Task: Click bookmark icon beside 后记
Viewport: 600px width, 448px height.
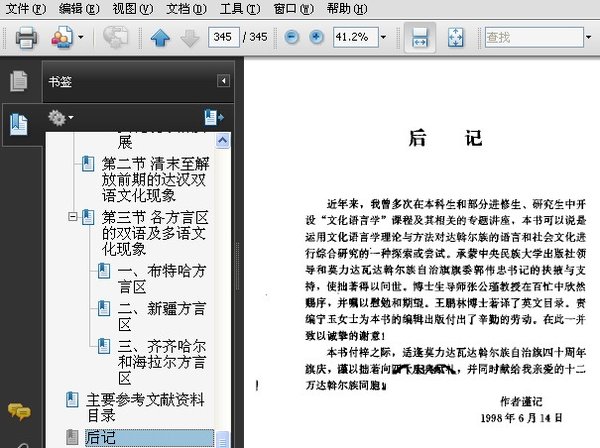Action: pyautogui.click(x=72, y=437)
